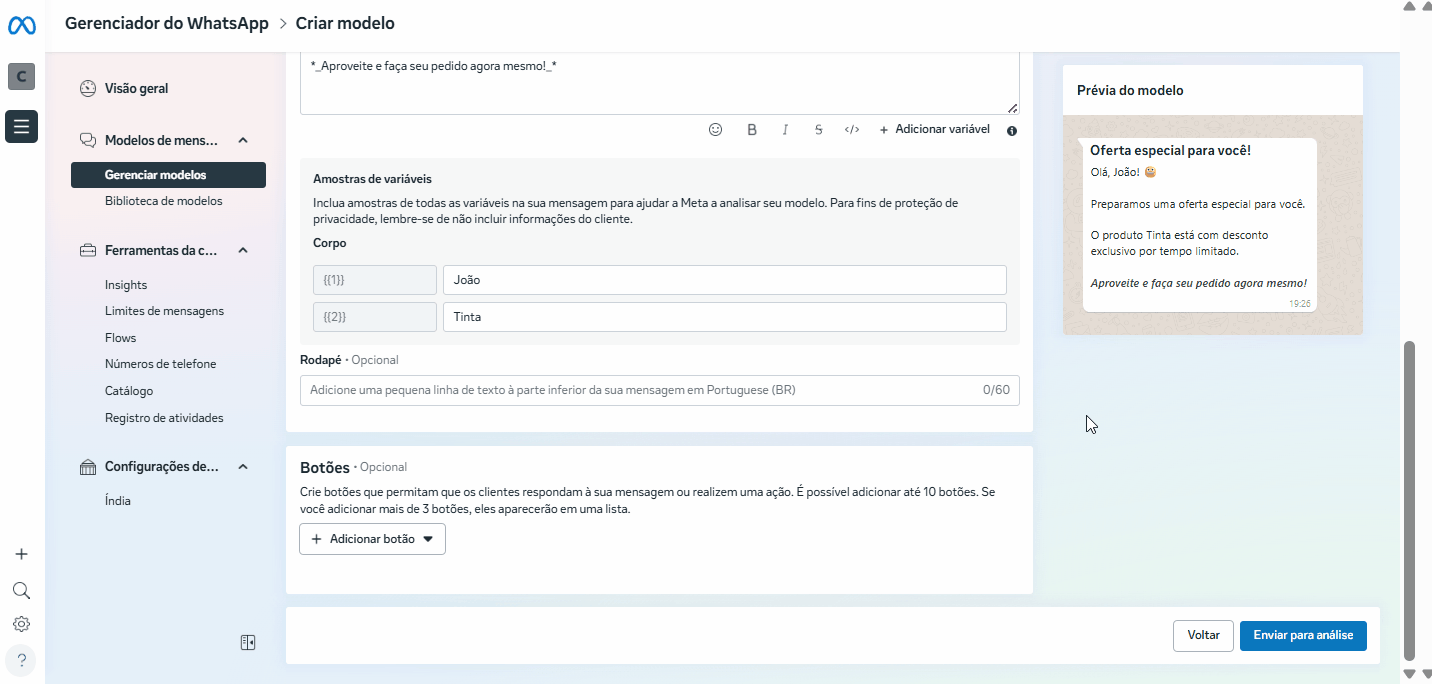Open the settings gear icon
The height and width of the screenshot is (684, 1432).
pos(21,624)
